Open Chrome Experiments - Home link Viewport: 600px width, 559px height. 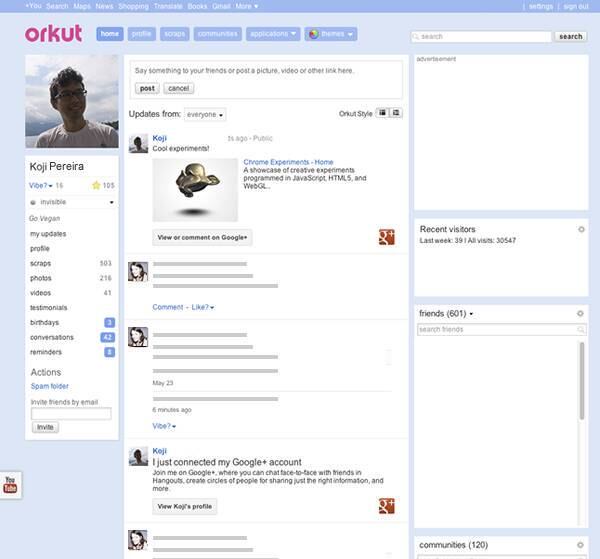[288, 162]
